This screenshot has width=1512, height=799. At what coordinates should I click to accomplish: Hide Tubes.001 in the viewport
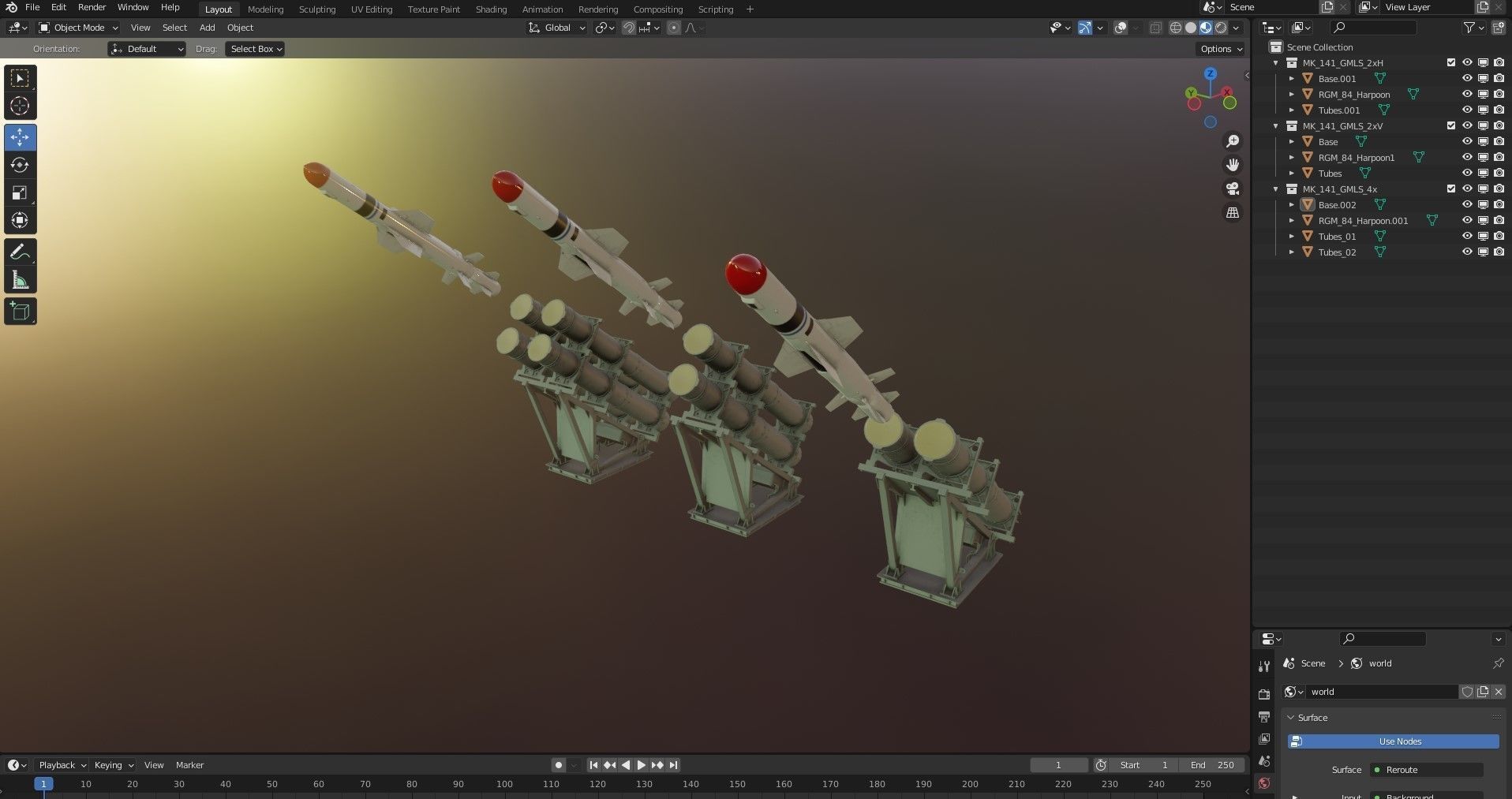point(1467,110)
